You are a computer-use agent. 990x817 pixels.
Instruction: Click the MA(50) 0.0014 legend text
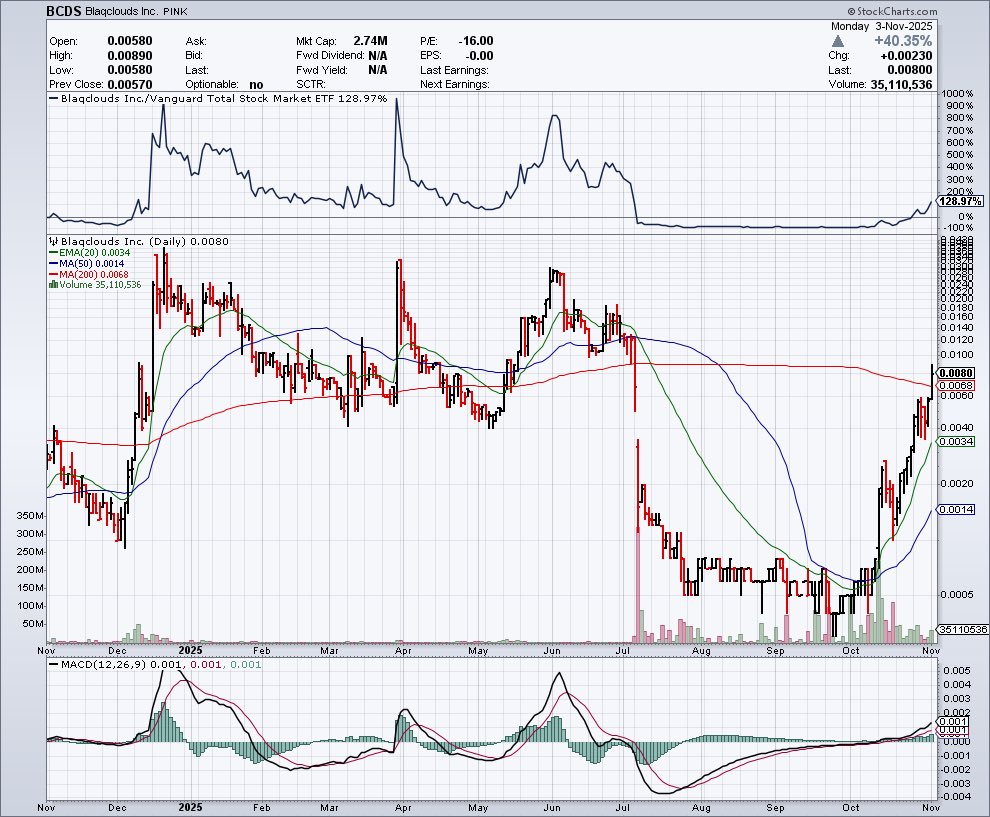(x=92, y=263)
